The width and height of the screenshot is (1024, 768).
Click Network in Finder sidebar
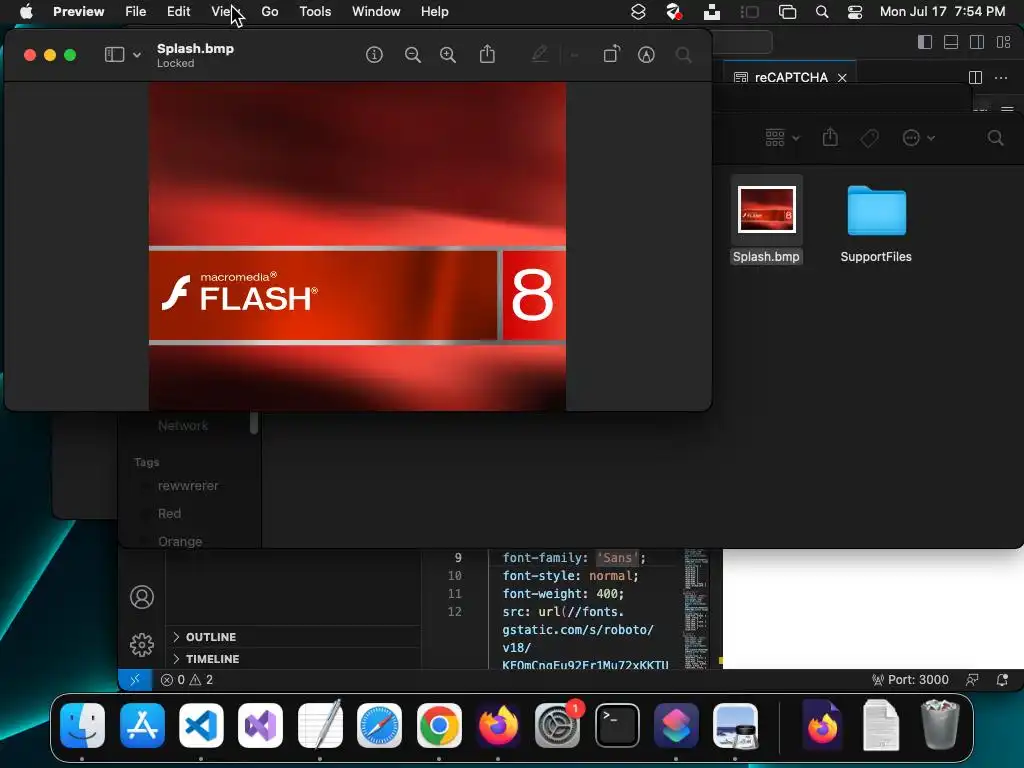[183, 426]
